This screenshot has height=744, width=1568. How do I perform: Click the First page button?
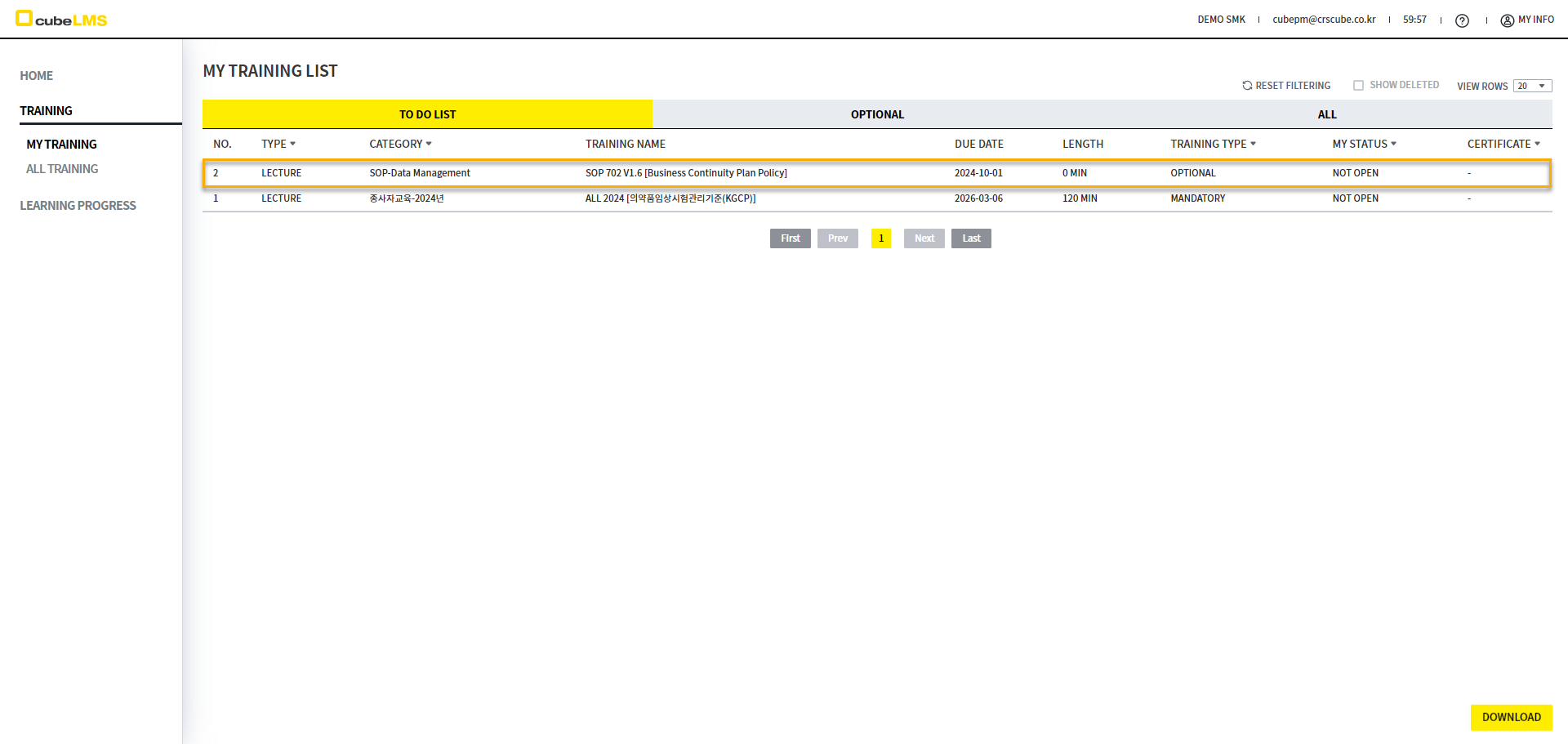pos(790,238)
